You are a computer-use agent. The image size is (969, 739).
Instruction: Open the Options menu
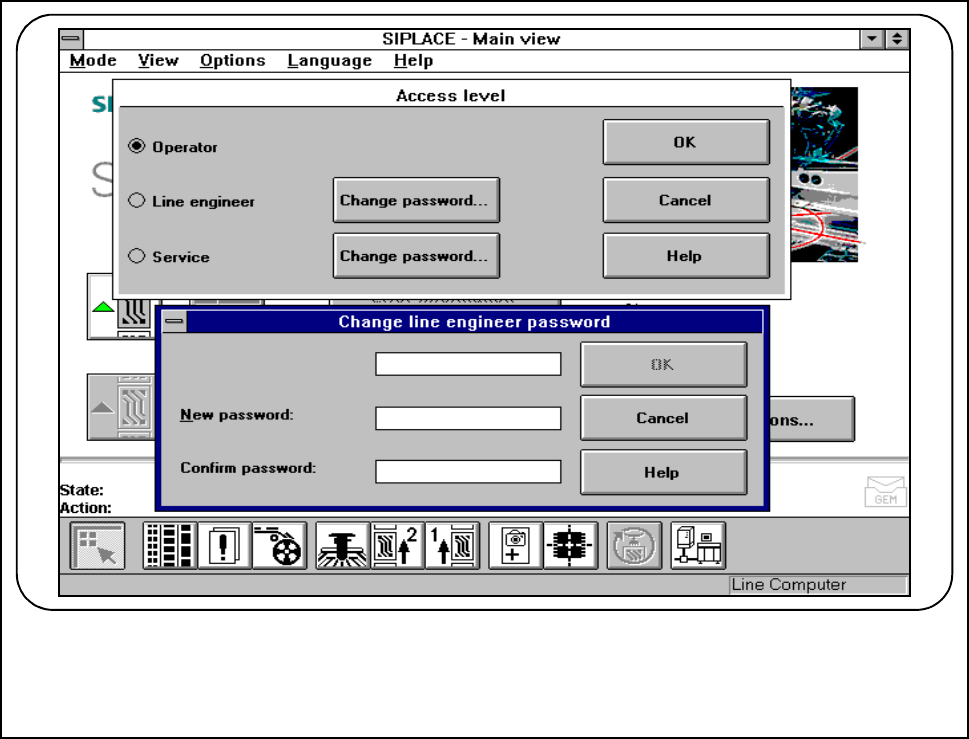[x=232, y=61]
